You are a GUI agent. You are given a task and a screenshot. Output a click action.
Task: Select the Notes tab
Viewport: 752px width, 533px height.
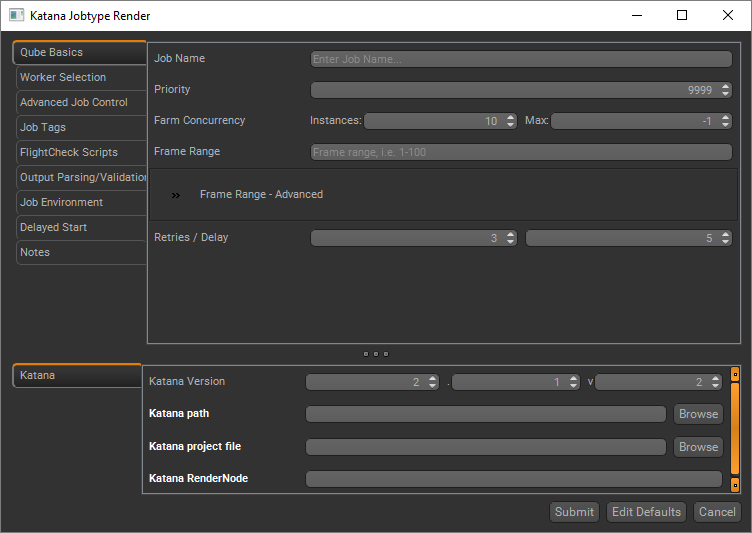[x=82, y=252]
